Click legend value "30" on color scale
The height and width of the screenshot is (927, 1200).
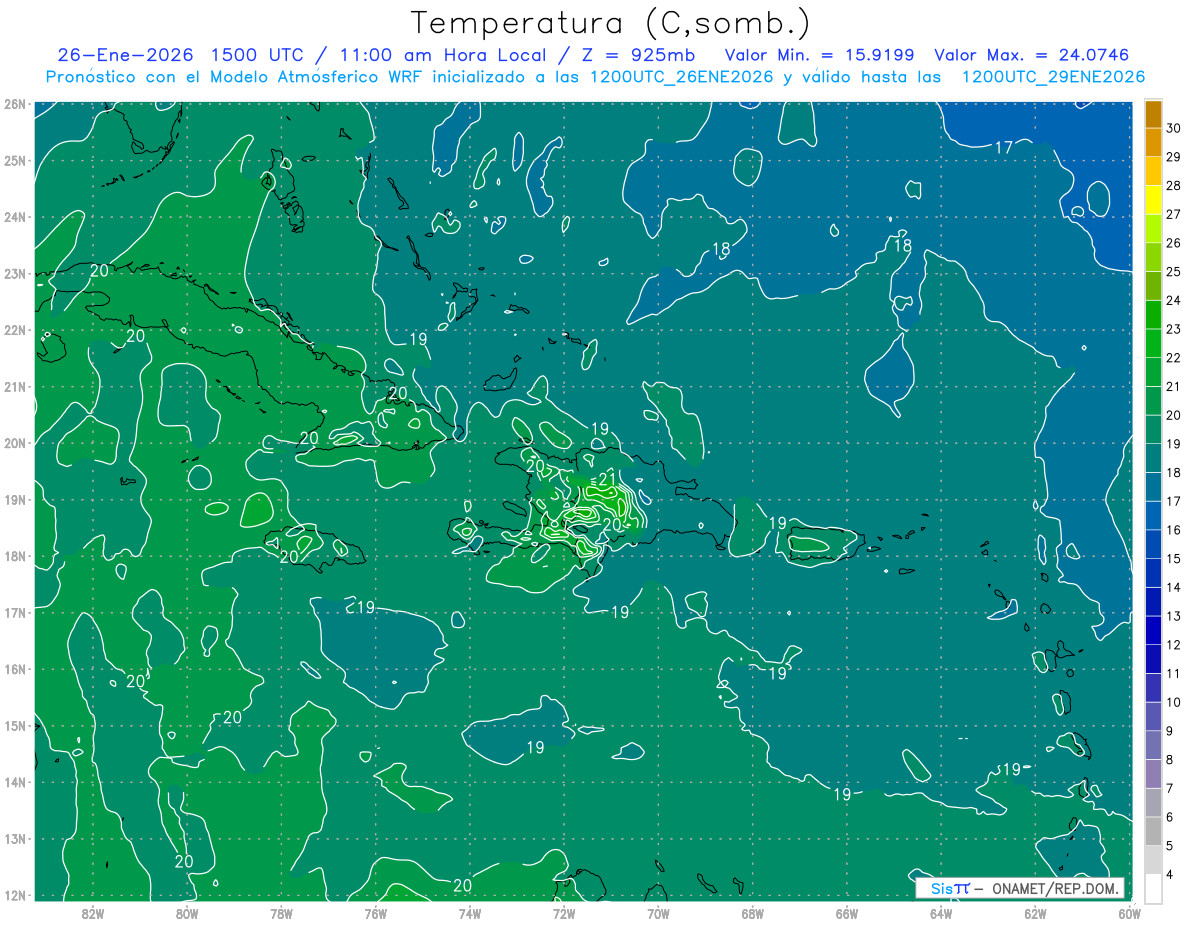click(1174, 128)
